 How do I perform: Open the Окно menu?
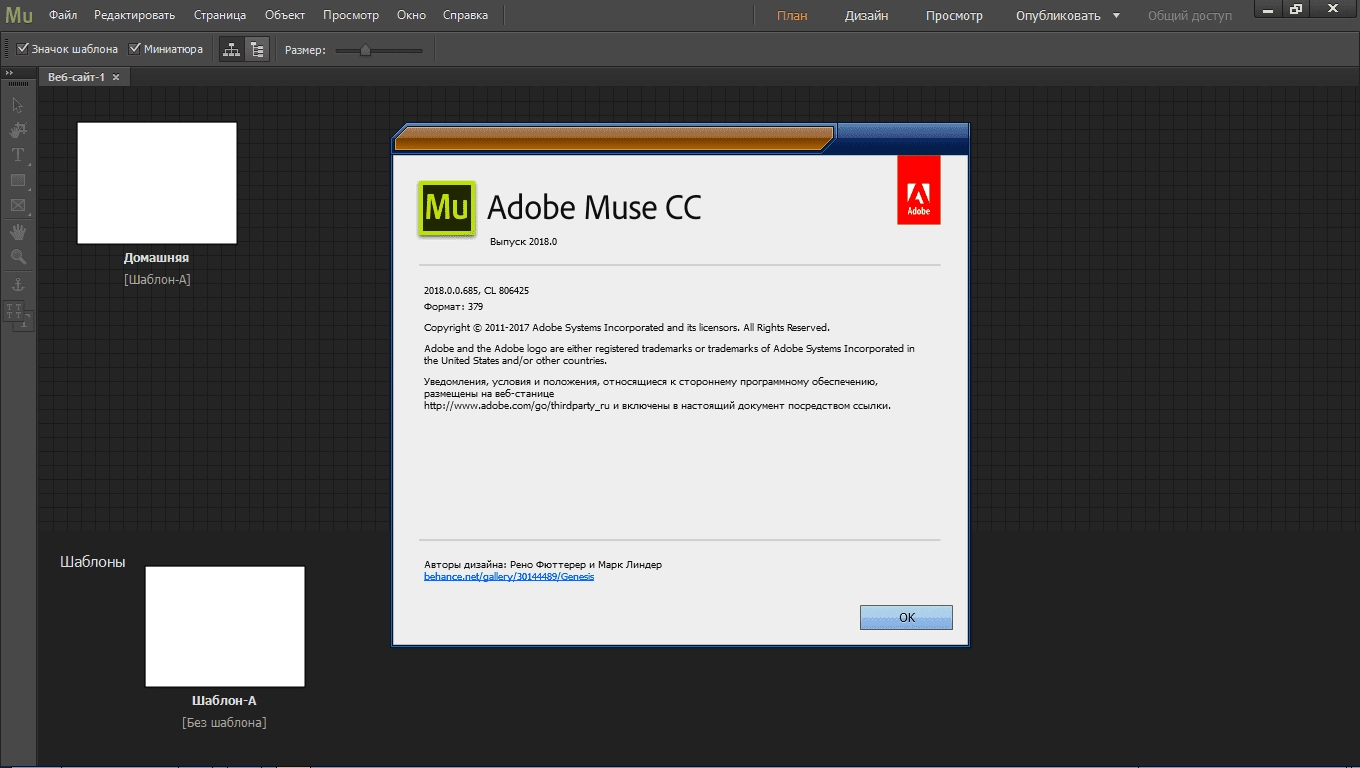point(411,15)
